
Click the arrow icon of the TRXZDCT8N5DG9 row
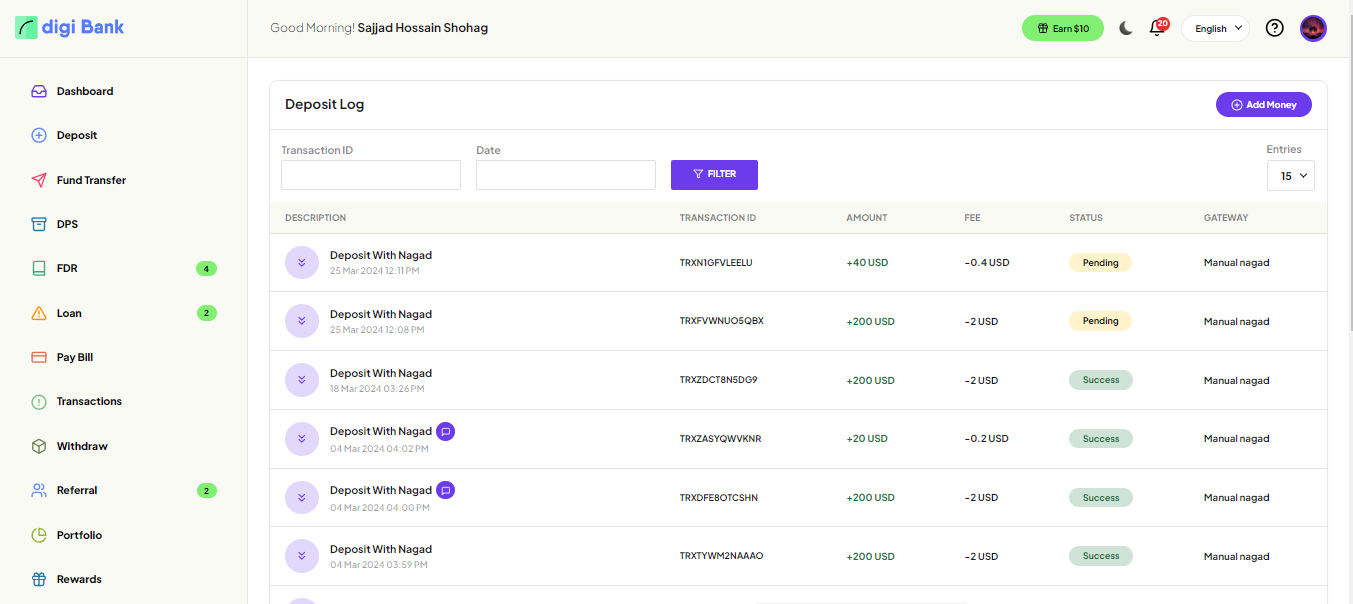(x=301, y=380)
